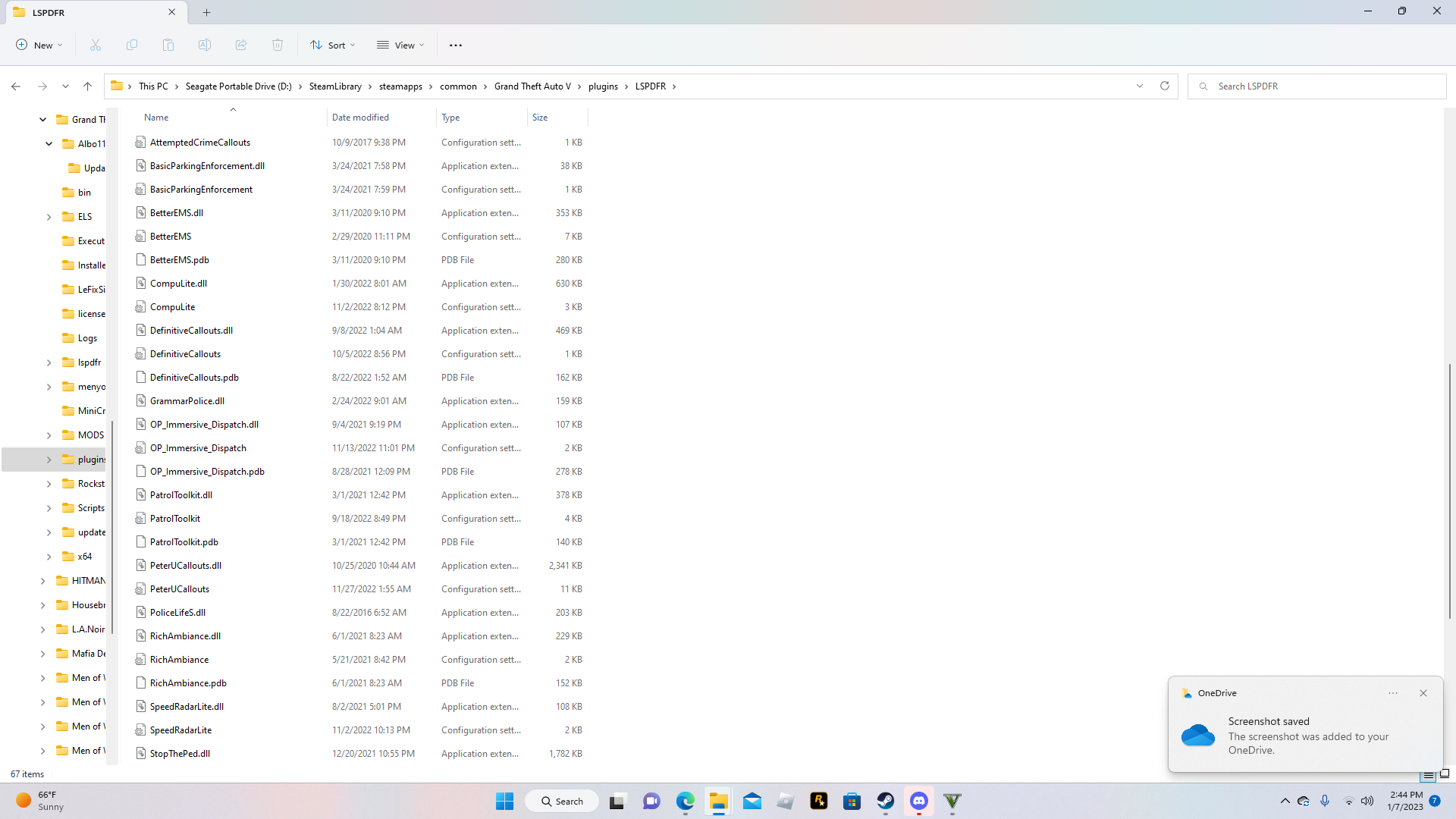1456x819 pixels.
Task: Collapse the Albo11 folder tree node
Action: click(x=49, y=144)
